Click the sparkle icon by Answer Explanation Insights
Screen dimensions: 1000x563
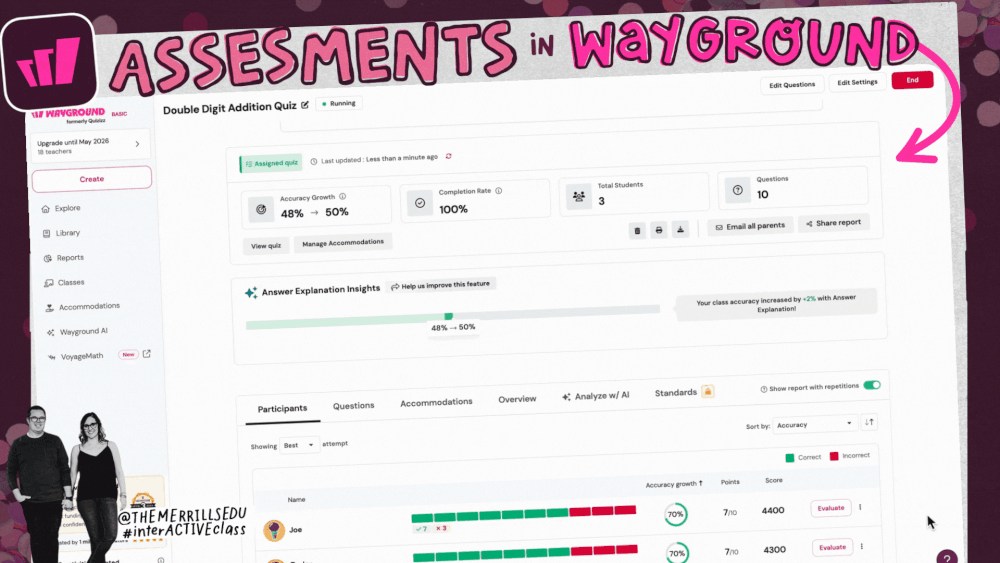click(251, 293)
